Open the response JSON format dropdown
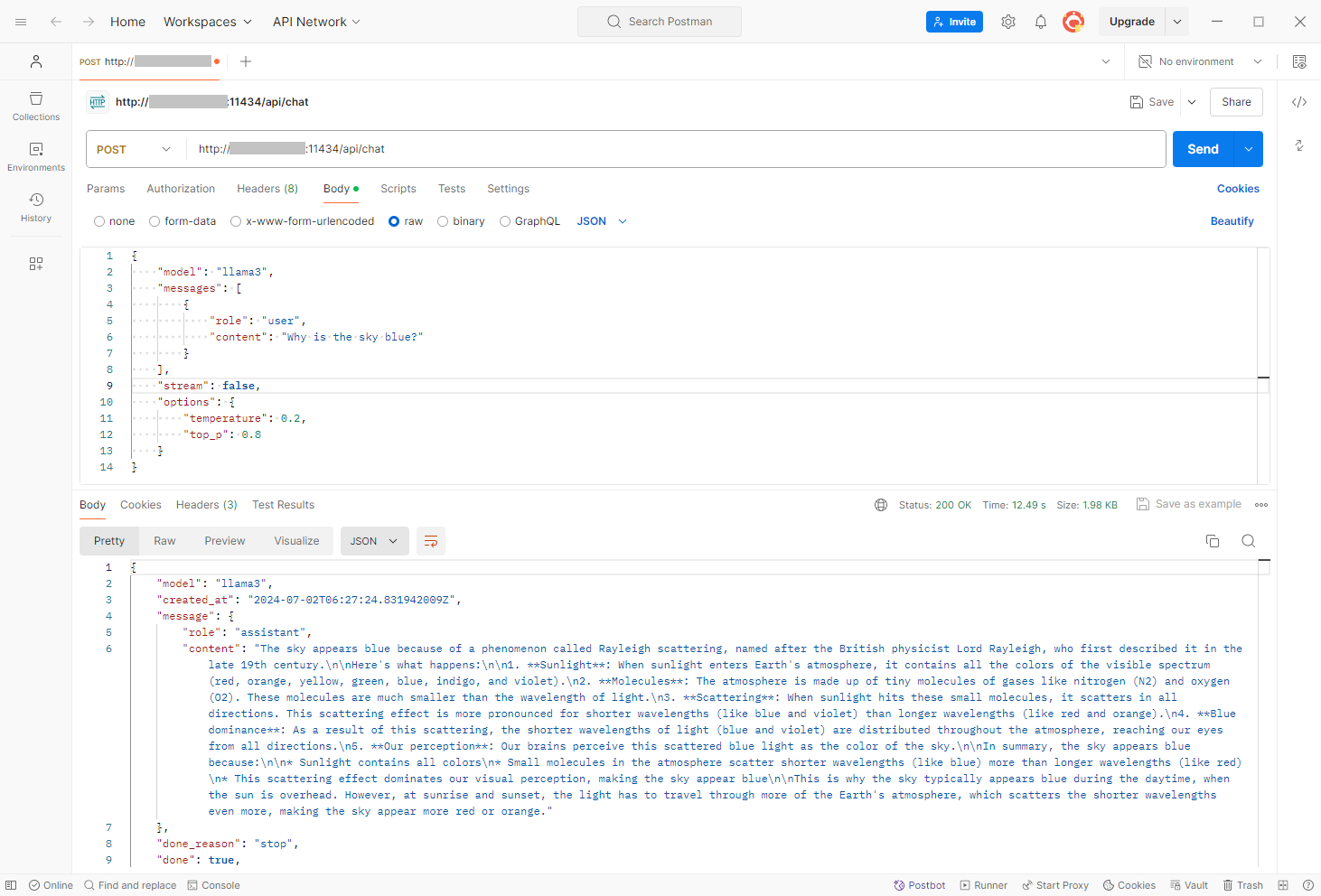 click(374, 540)
